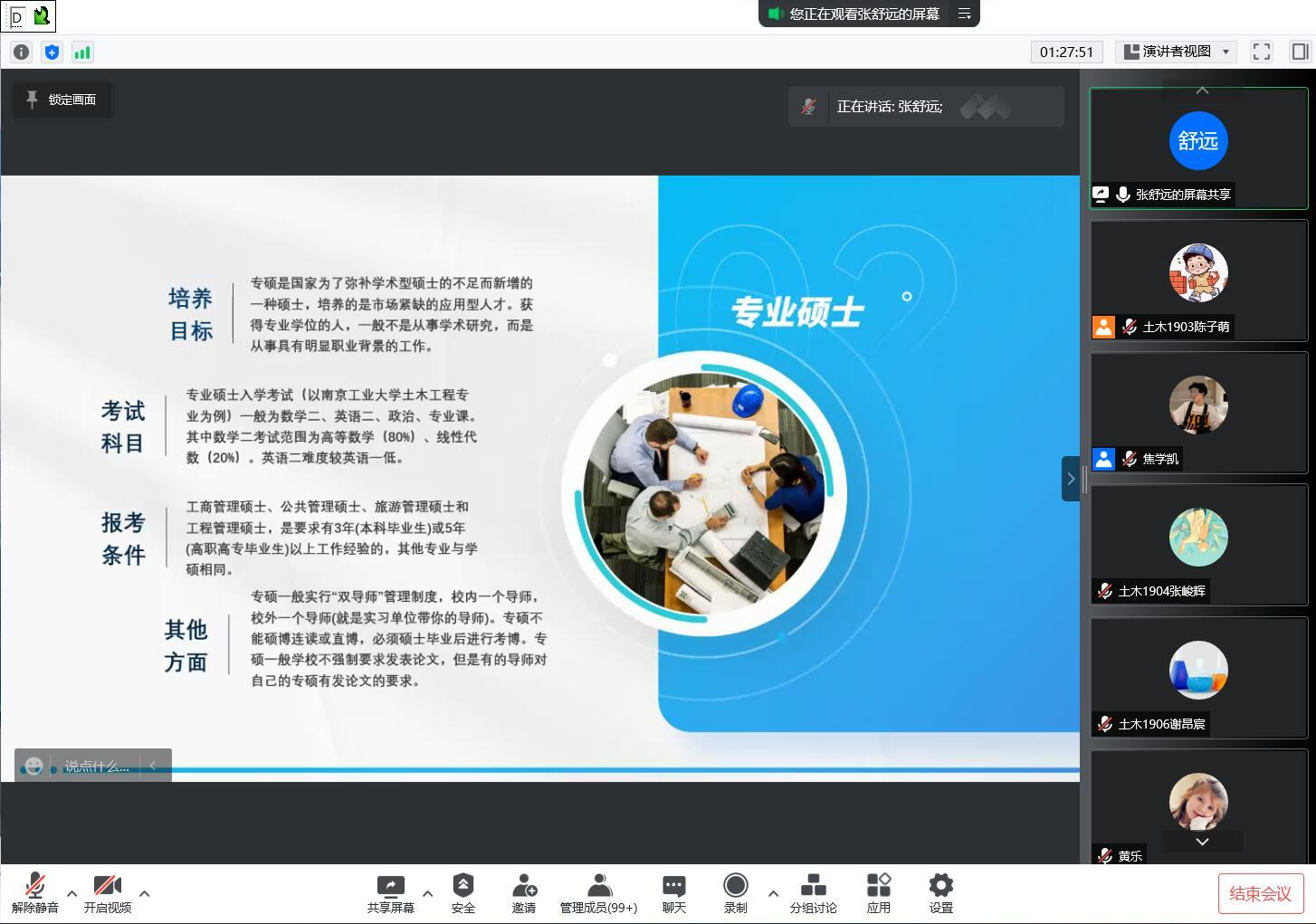The height and width of the screenshot is (924, 1316).
Task: Click the "说点什么" chat input field
Action: [96, 767]
